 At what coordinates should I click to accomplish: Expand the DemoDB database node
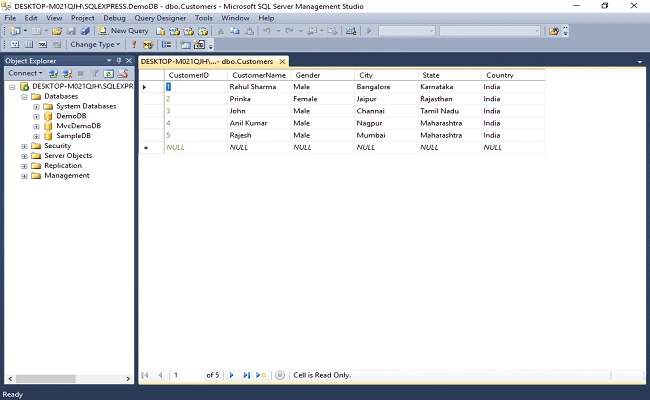(x=36, y=116)
